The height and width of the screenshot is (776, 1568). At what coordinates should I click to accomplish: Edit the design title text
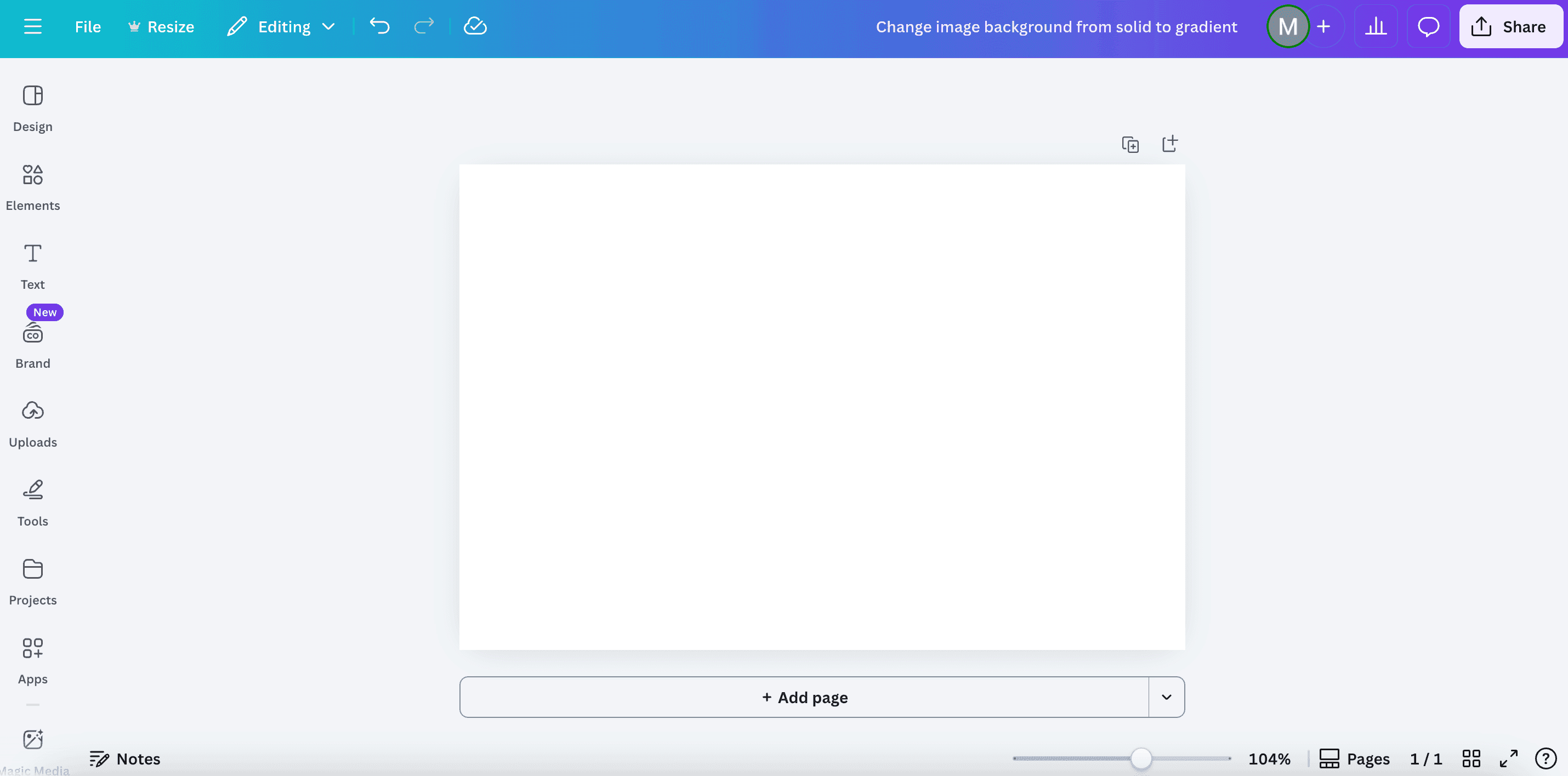tap(1056, 27)
